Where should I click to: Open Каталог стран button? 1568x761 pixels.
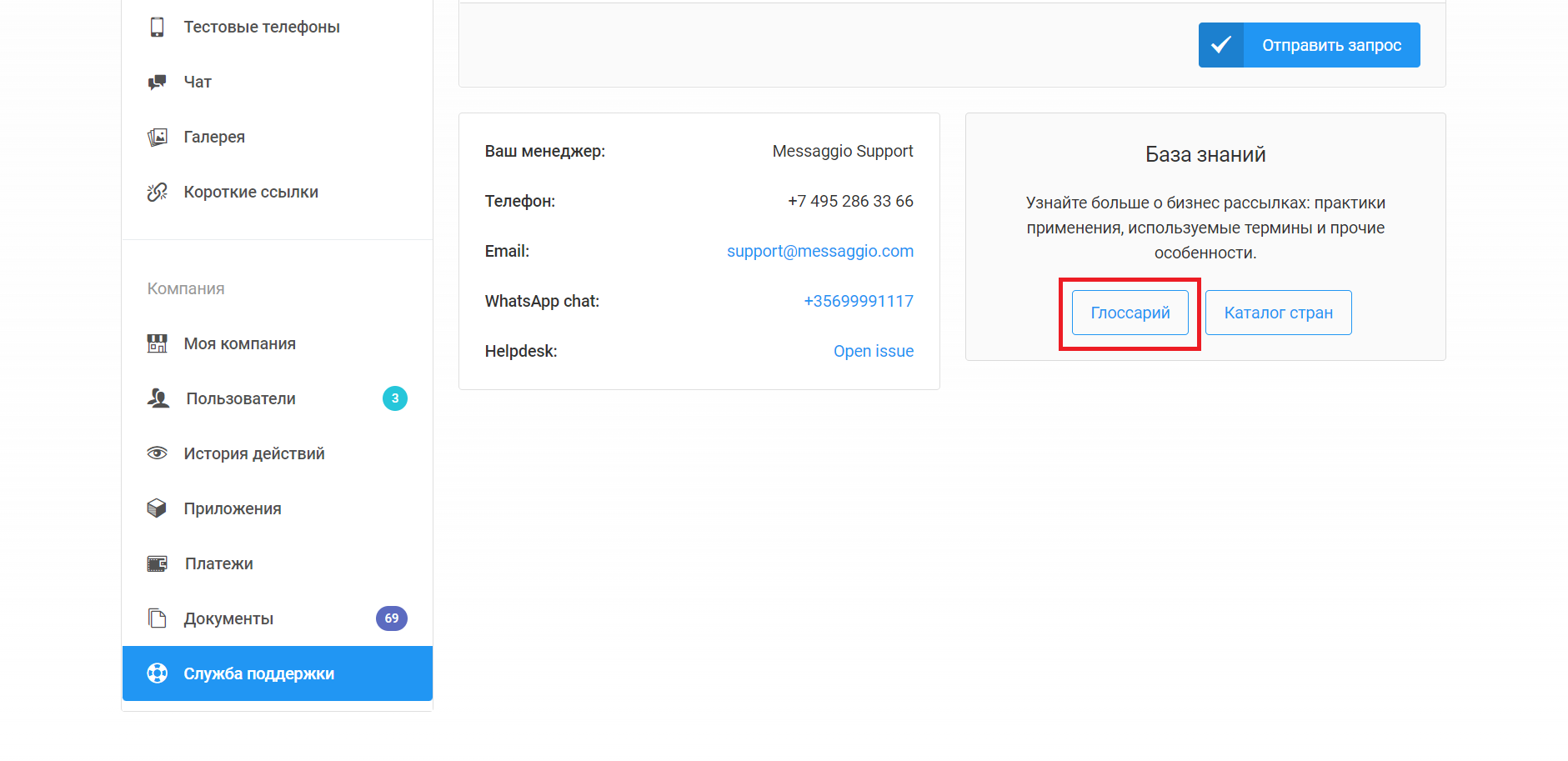[1279, 313]
